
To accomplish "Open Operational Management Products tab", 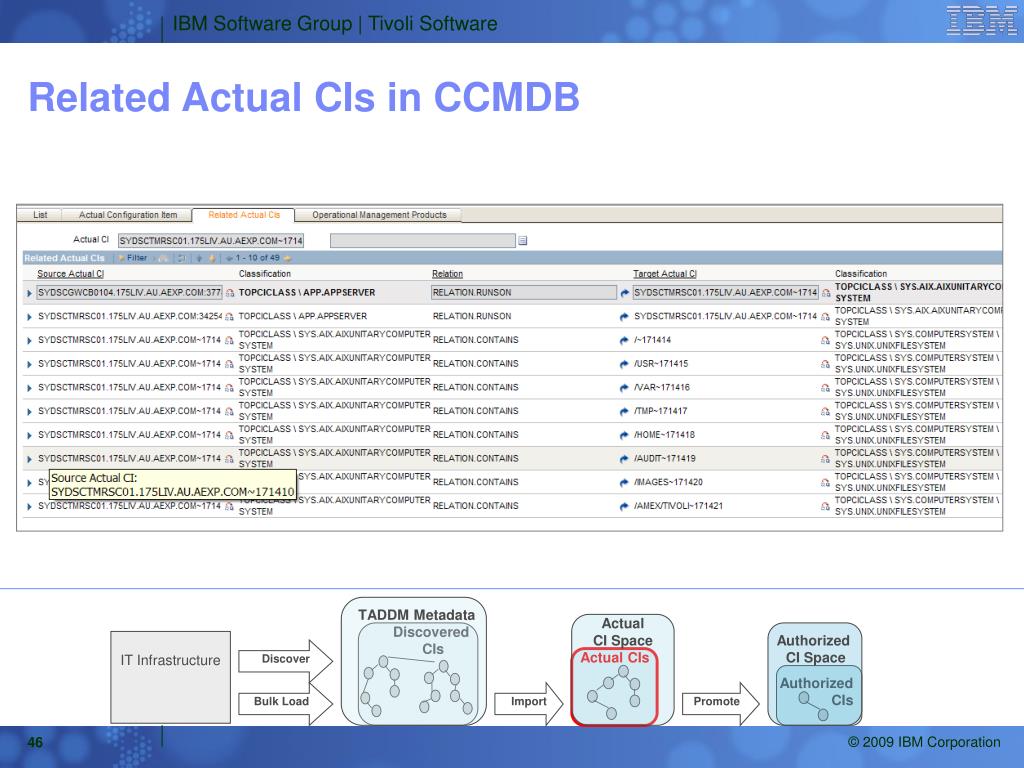I will tap(379, 215).
